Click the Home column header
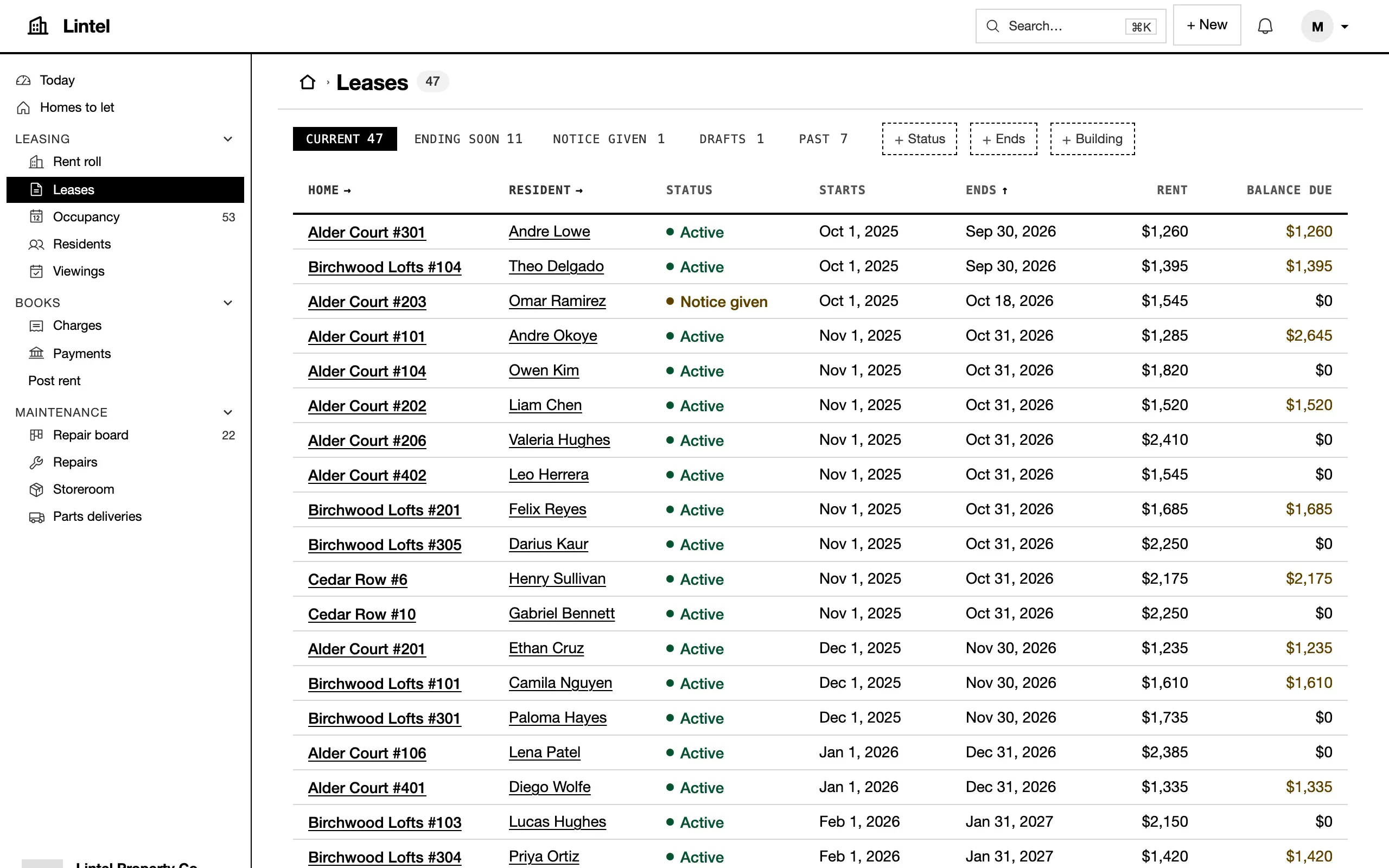Viewport: 1389px width, 868px height. tap(329, 190)
